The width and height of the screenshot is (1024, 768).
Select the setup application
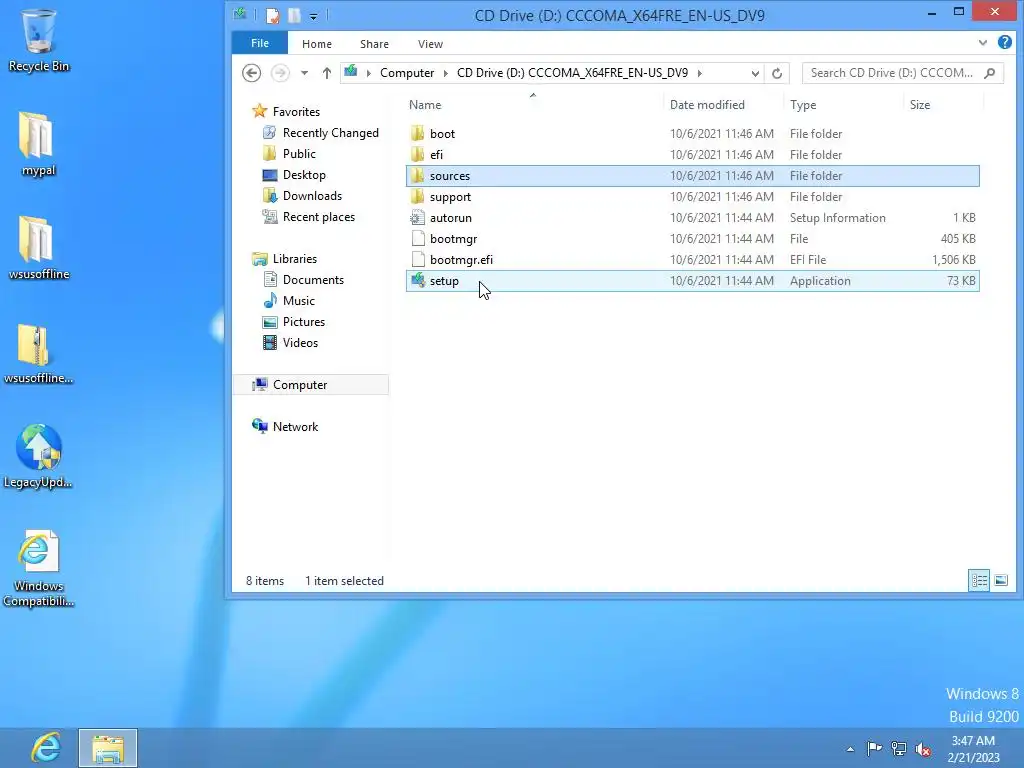coord(692,281)
